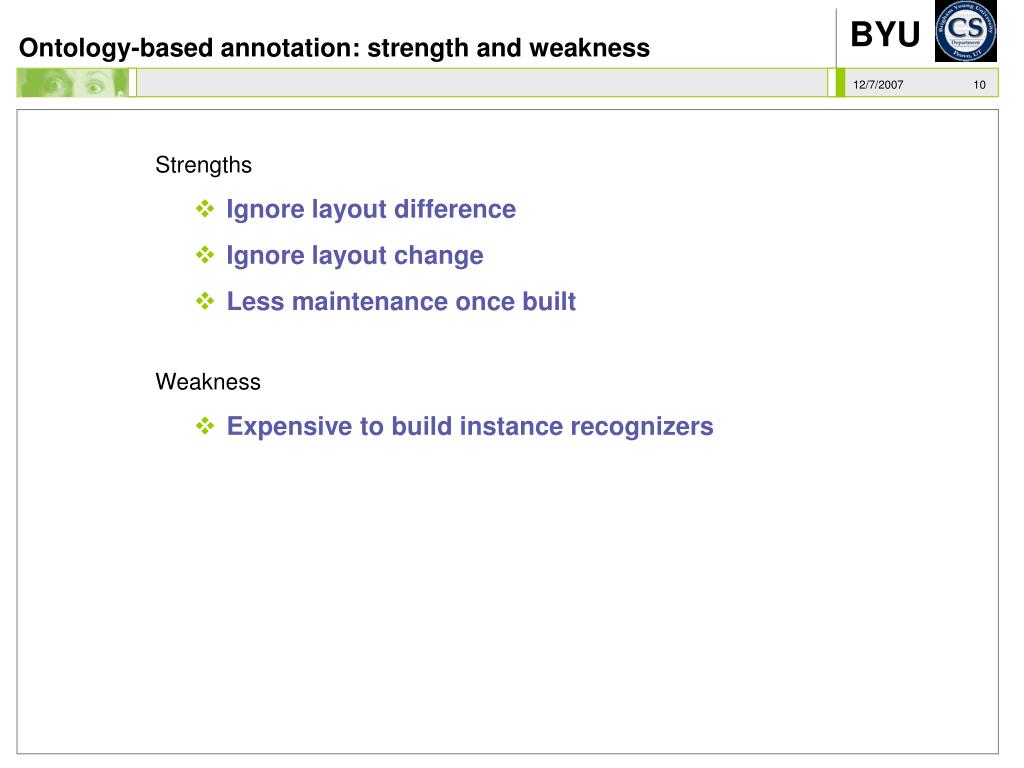Click bullet icon beside Ignore layout change
Screen dimensions: 1024x768
(205, 255)
